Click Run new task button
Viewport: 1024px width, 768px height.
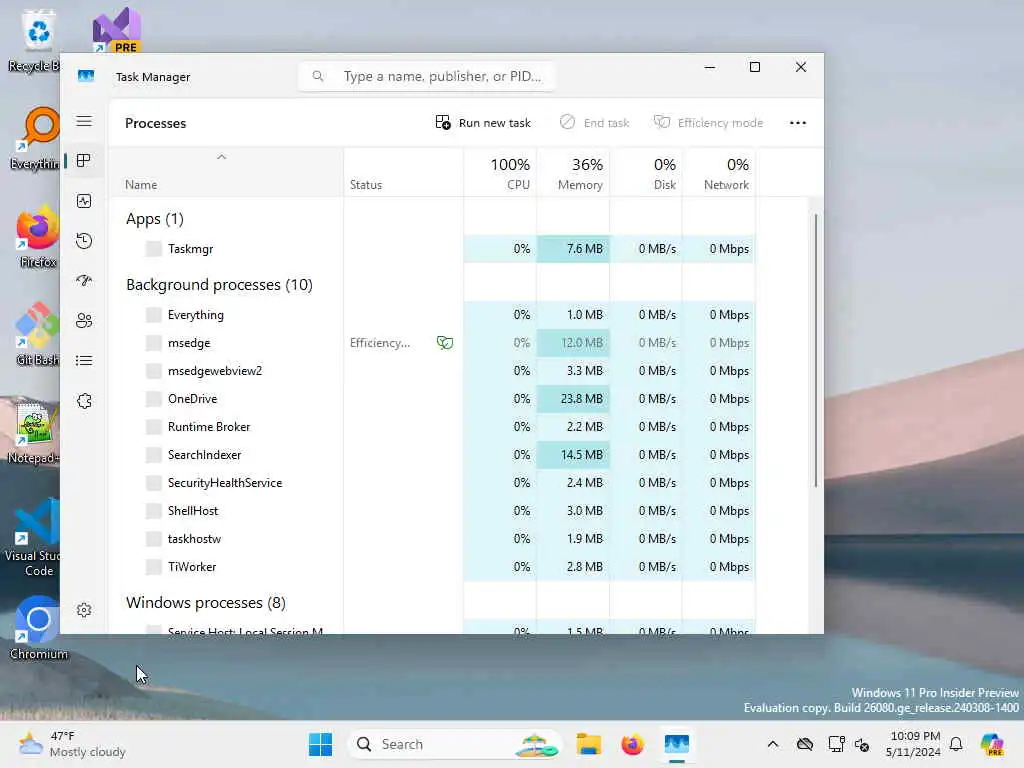point(483,123)
